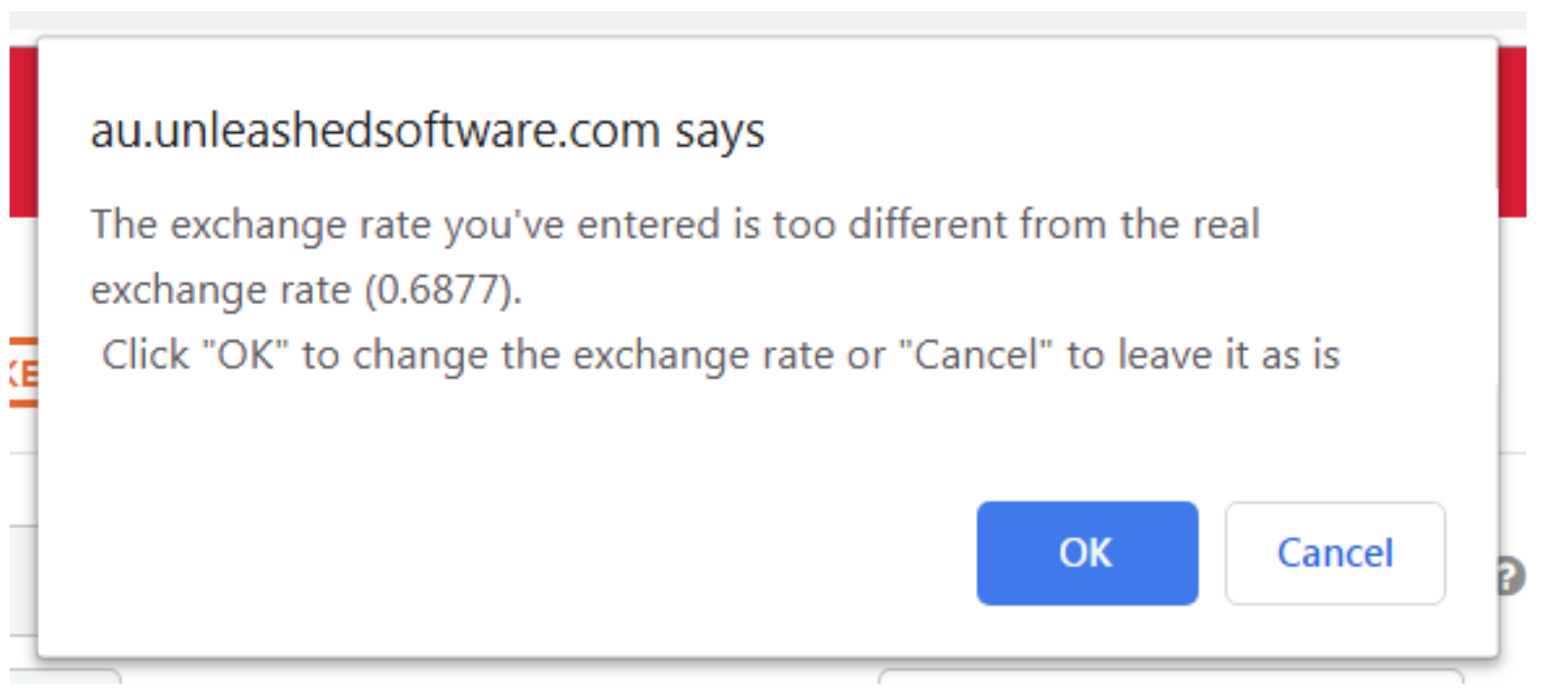Click the red banner right of the dialog

(1512, 130)
